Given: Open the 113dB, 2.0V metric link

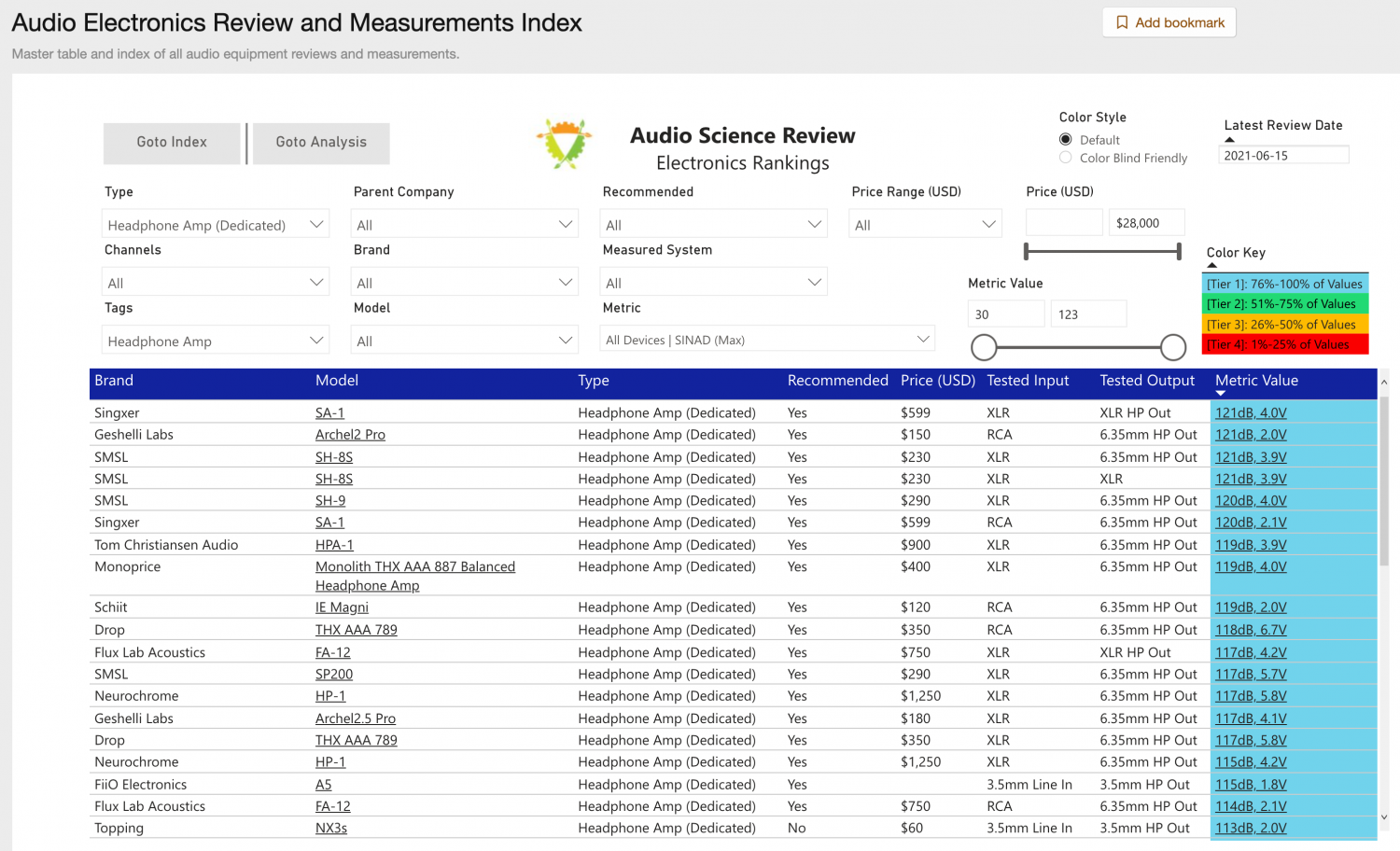Looking at the screenshot, I should [1251, 828].
